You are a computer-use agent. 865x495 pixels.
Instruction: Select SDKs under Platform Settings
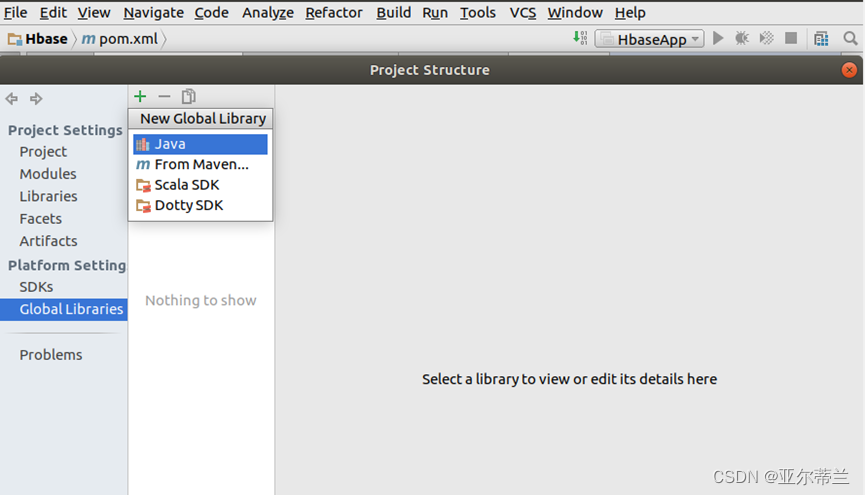coord(36,287)
